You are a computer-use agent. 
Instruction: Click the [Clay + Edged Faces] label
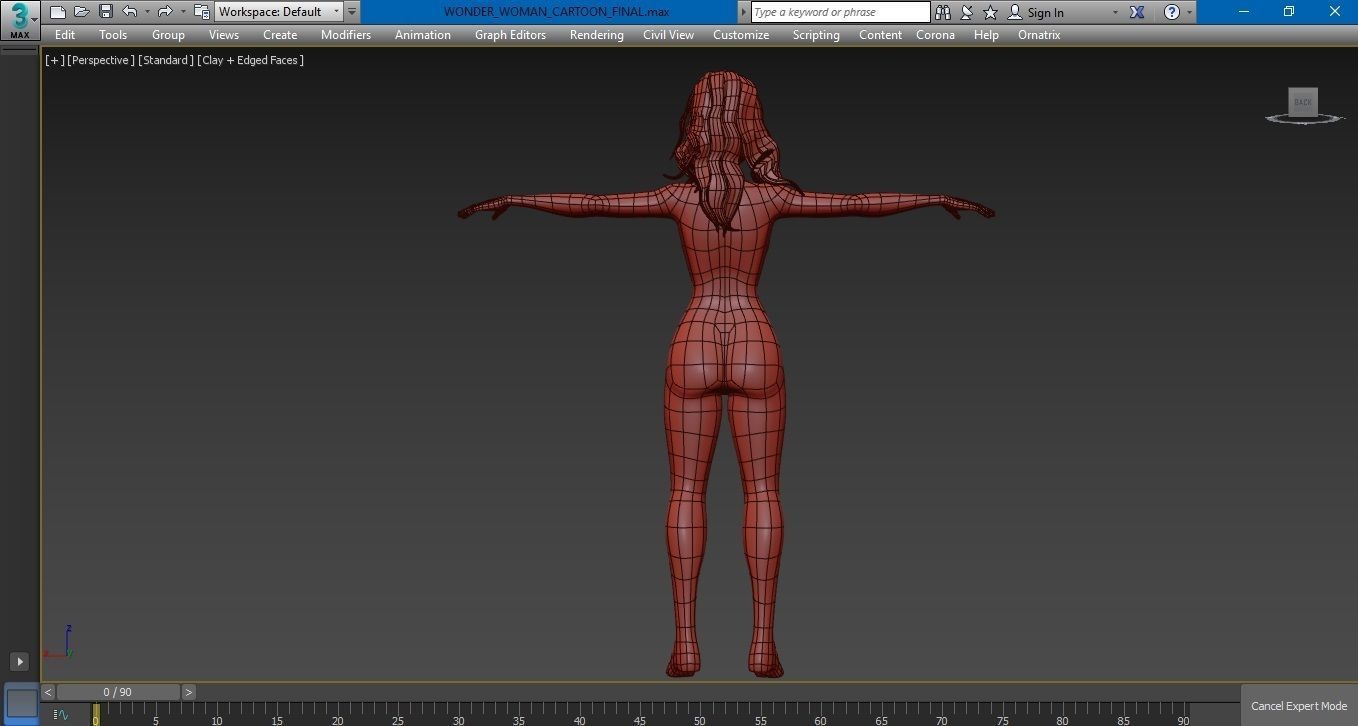coord(251,60)
